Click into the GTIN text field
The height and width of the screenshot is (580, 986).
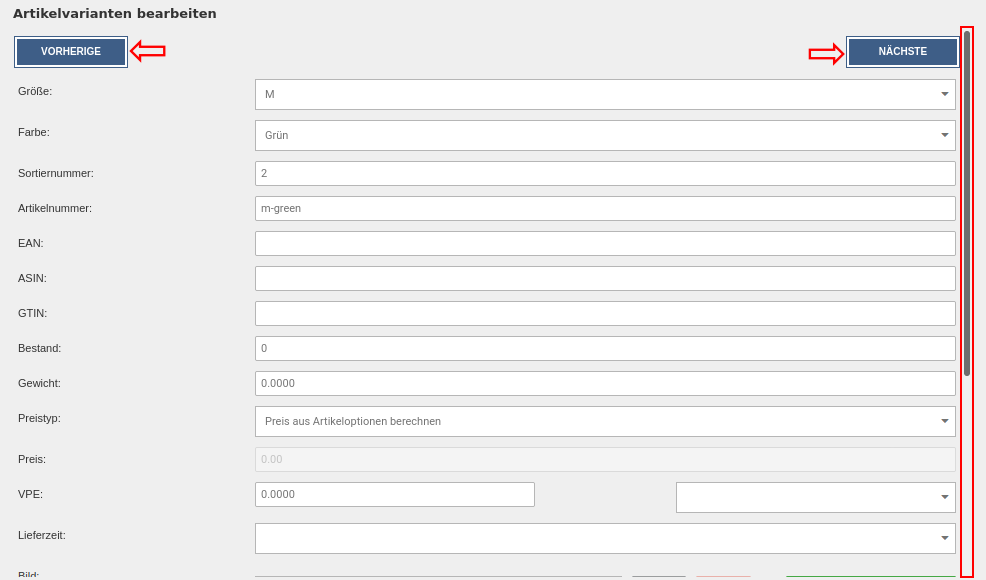[605, 314]
